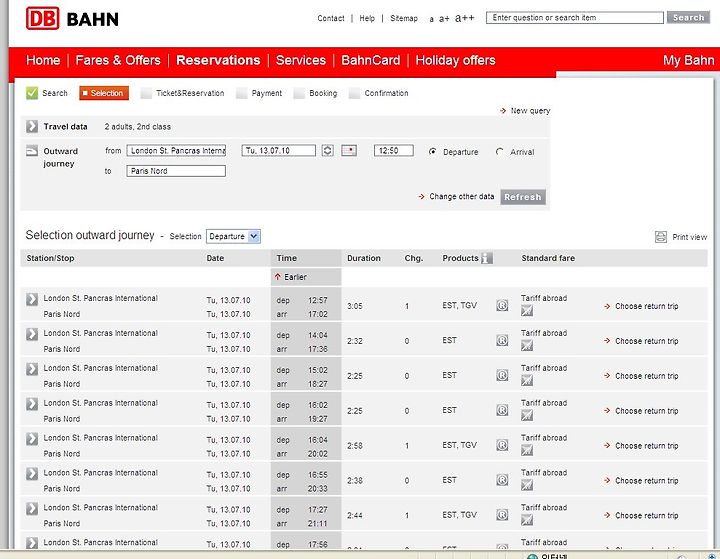The width and height of the screenshot is (720, 559).
Task: Click the Products info icon
Action: (487, 258)
